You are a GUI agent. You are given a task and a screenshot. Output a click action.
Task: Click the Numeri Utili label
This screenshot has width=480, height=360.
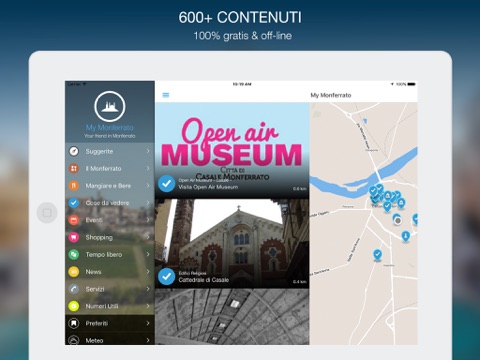[102, 306]
